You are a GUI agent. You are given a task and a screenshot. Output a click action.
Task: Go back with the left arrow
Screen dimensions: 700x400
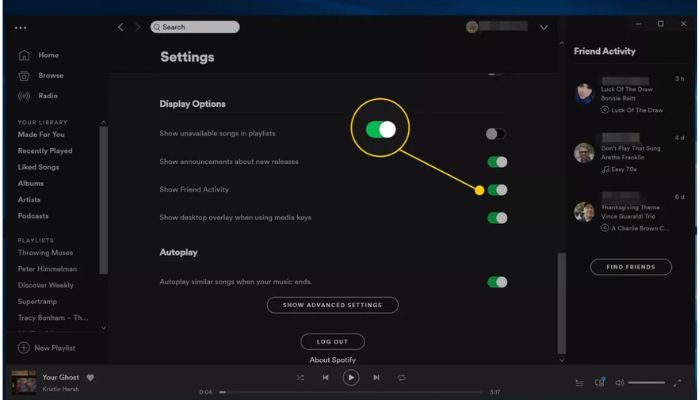pyautogui.click(x=121, y=27)
